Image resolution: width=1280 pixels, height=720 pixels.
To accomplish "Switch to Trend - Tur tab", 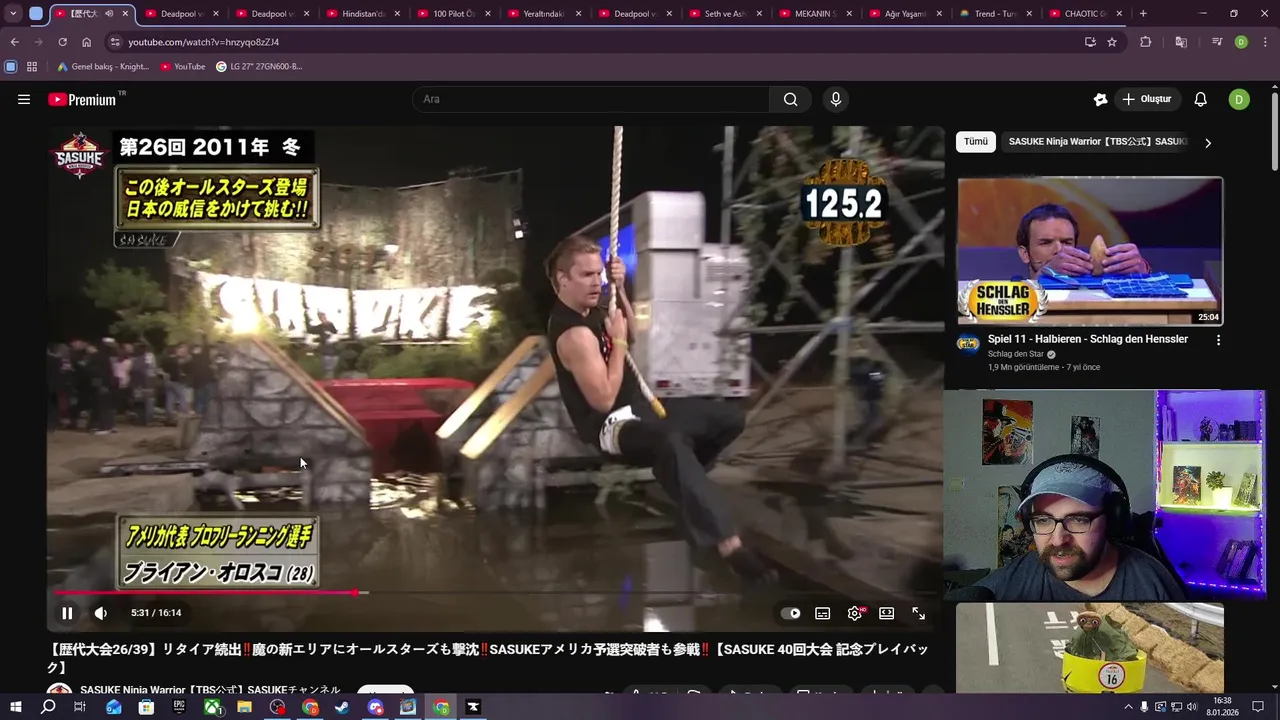I will (997, 14).
